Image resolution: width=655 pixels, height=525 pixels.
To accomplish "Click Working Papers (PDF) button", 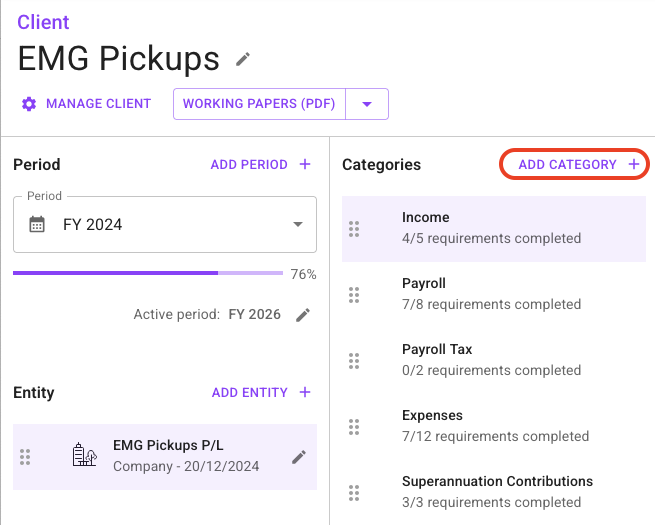I will [259, 104].
